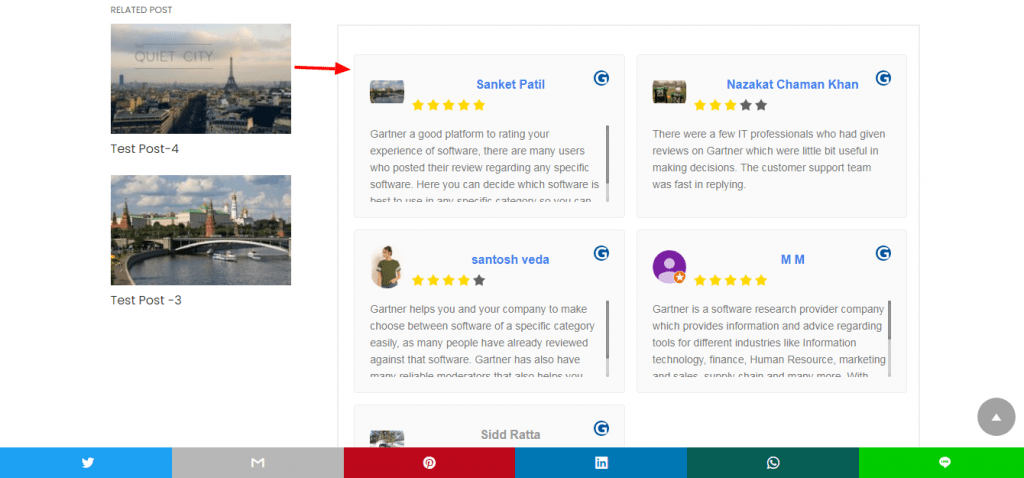
Task: Click review text starting 'Gartner a good platform'
Action: 485,164
